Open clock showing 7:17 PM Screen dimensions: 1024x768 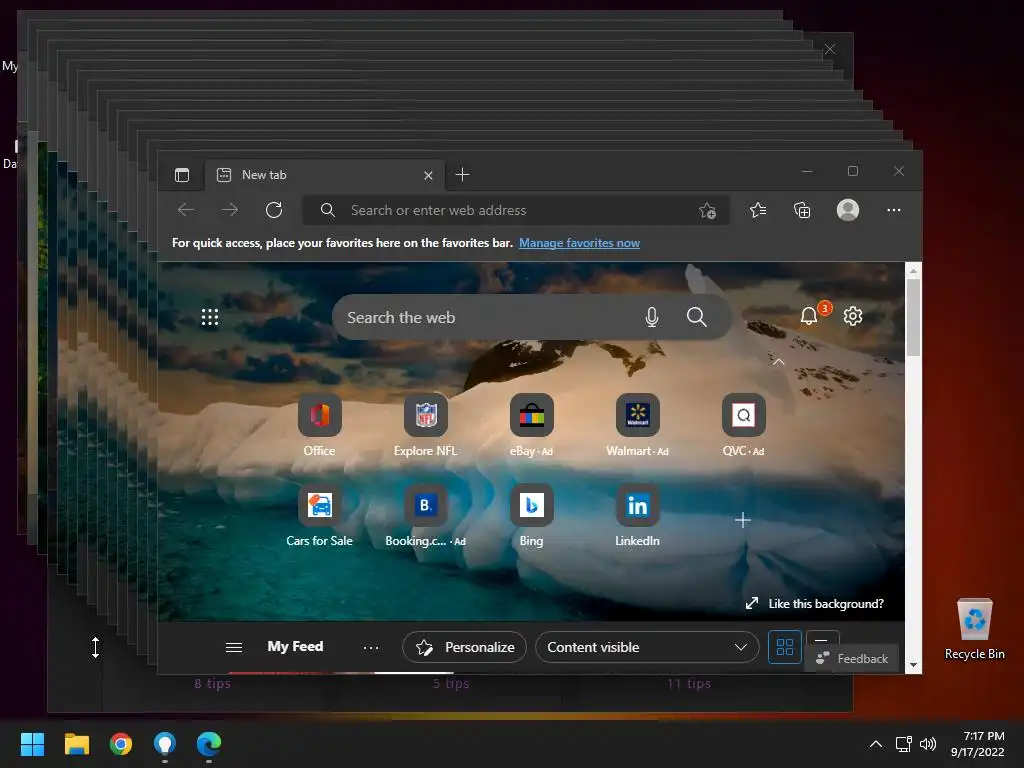pos(978,744)
